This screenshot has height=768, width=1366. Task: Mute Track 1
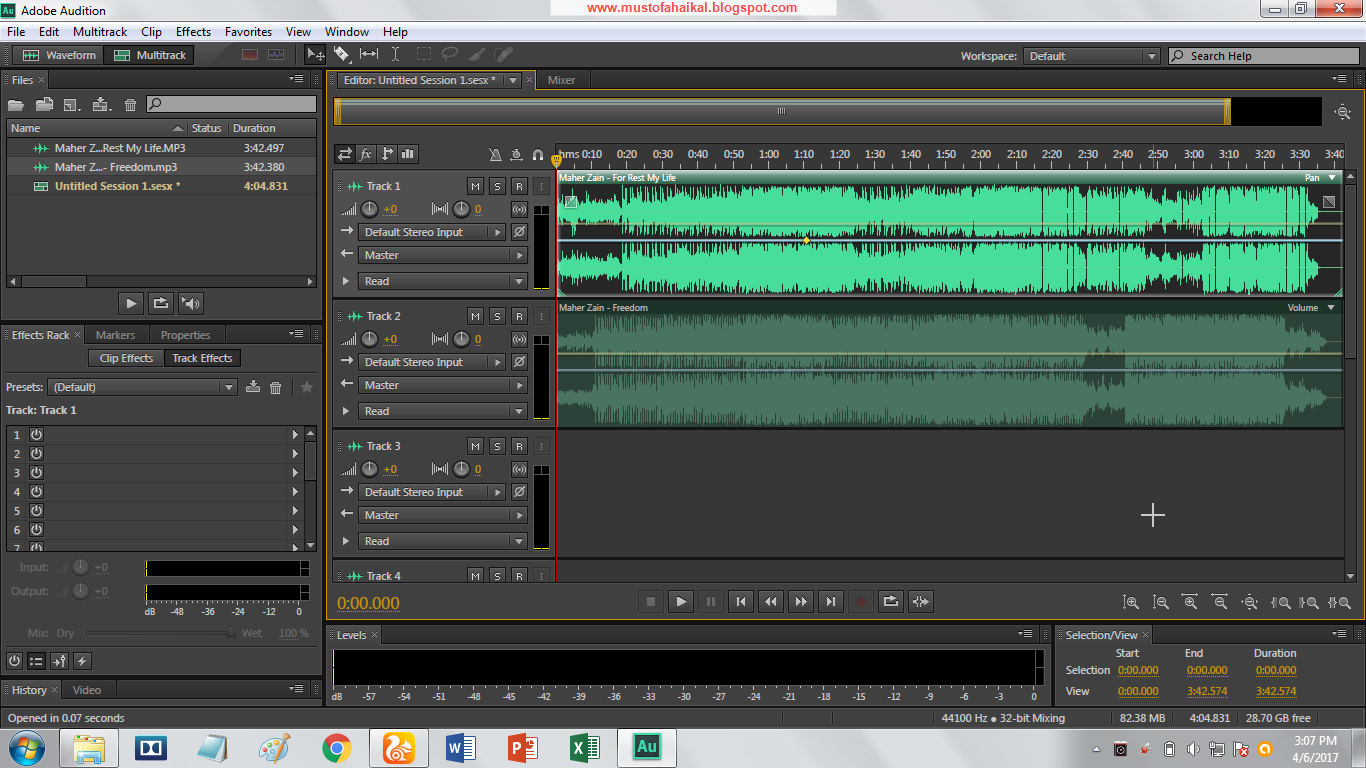click(475, 186)
